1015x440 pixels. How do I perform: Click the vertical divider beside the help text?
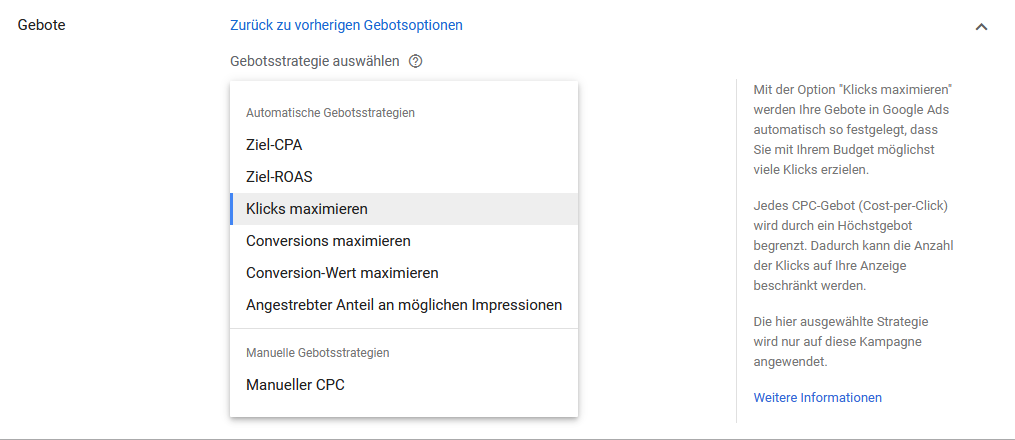pyautogui.click(x=737, y=250)
